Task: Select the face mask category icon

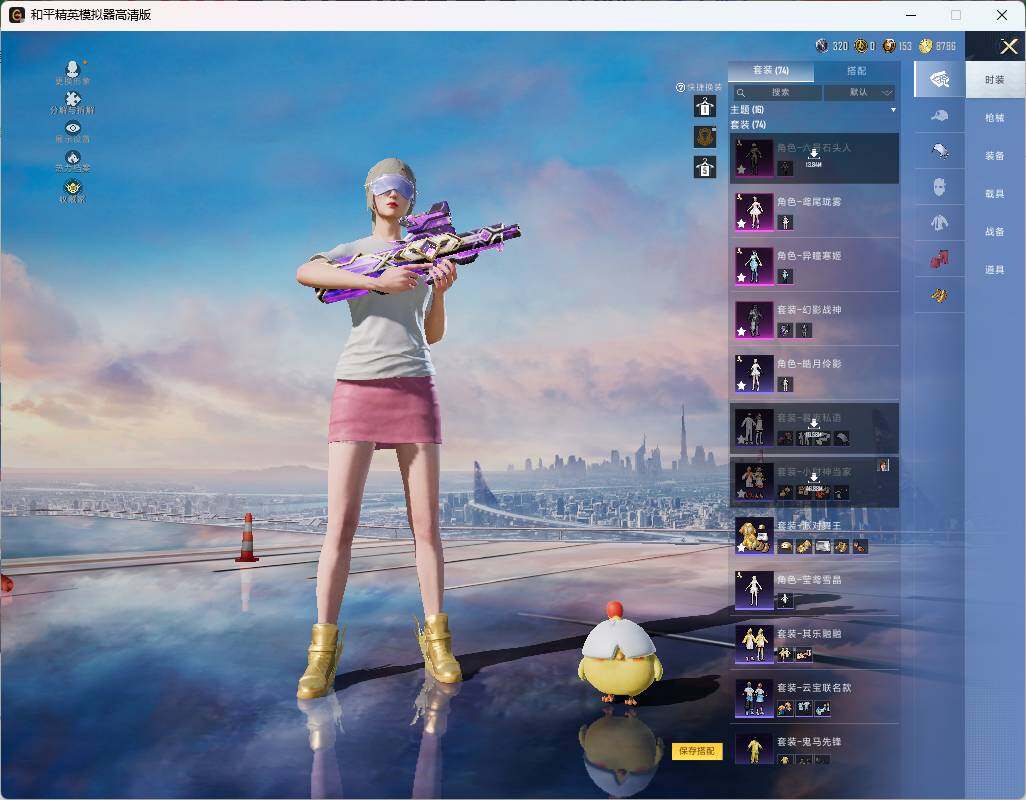Action: pos(940,187)
